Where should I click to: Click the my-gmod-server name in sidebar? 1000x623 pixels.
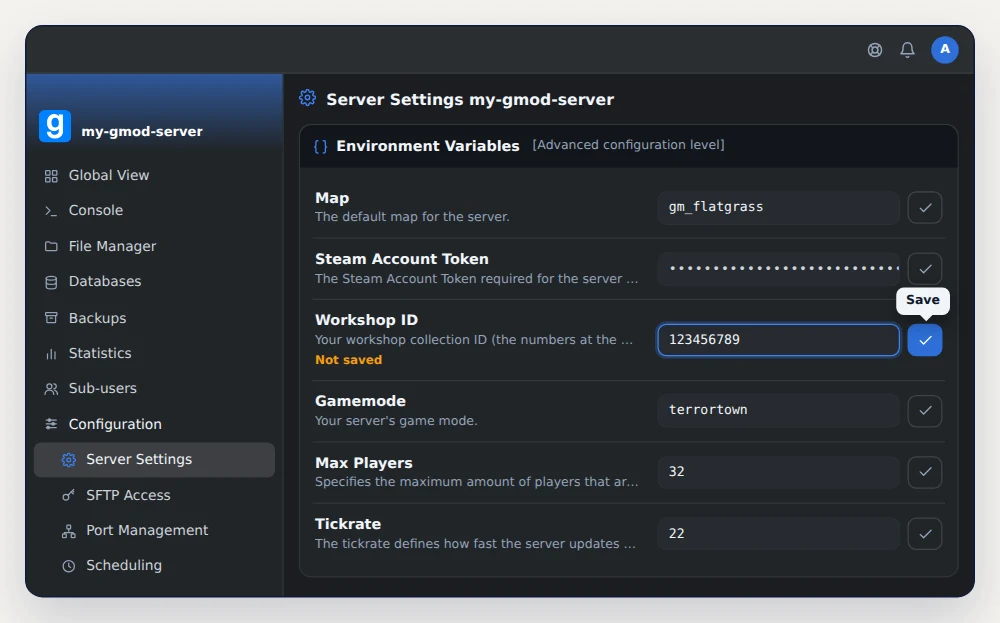142,131
